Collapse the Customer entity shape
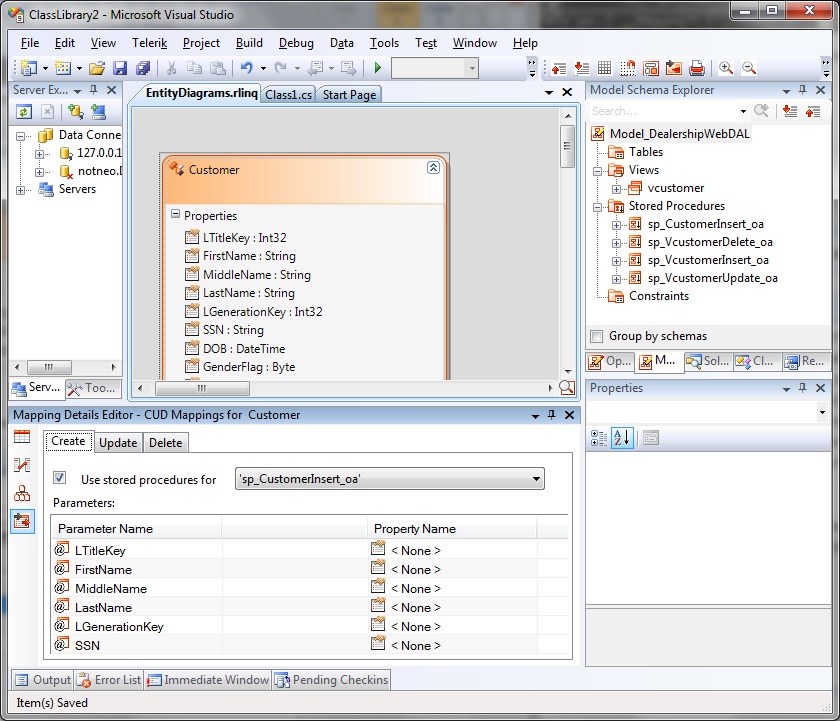The height and width of the screenshot is (721, 840). pyautogui.click(x=433, y=168)
